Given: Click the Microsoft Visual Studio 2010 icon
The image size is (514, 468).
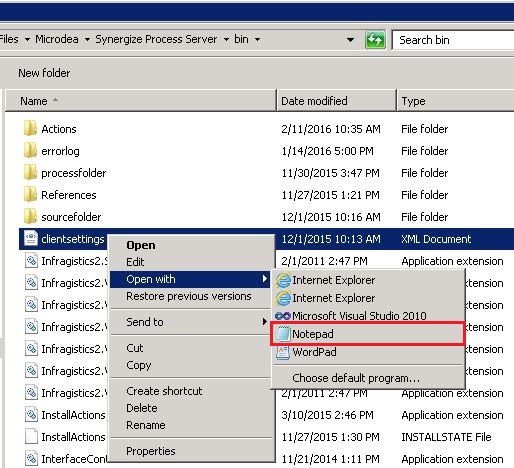Looking at the screenshot, I should tap(283, 316).
